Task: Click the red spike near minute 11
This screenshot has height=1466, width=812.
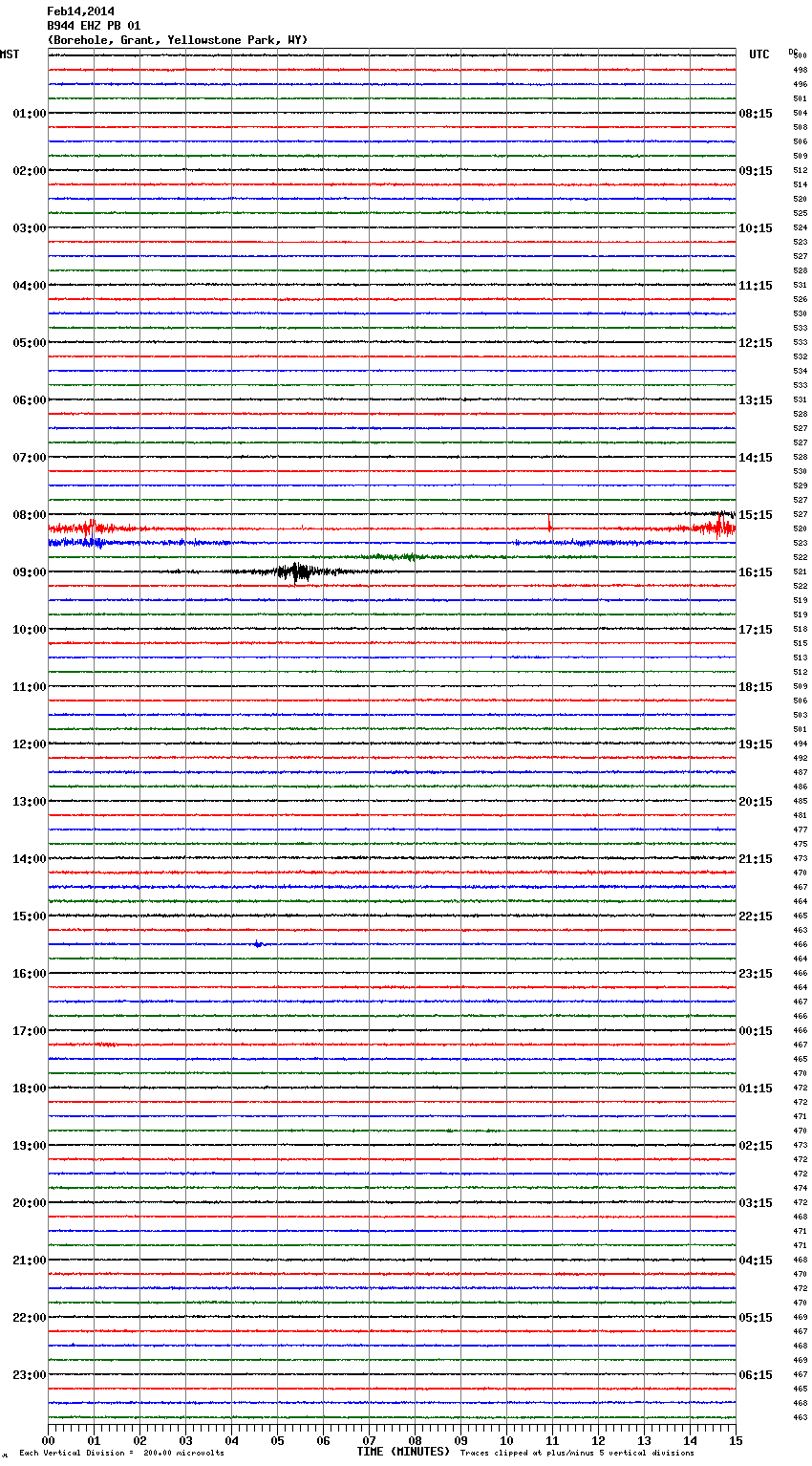Action: 549,523
